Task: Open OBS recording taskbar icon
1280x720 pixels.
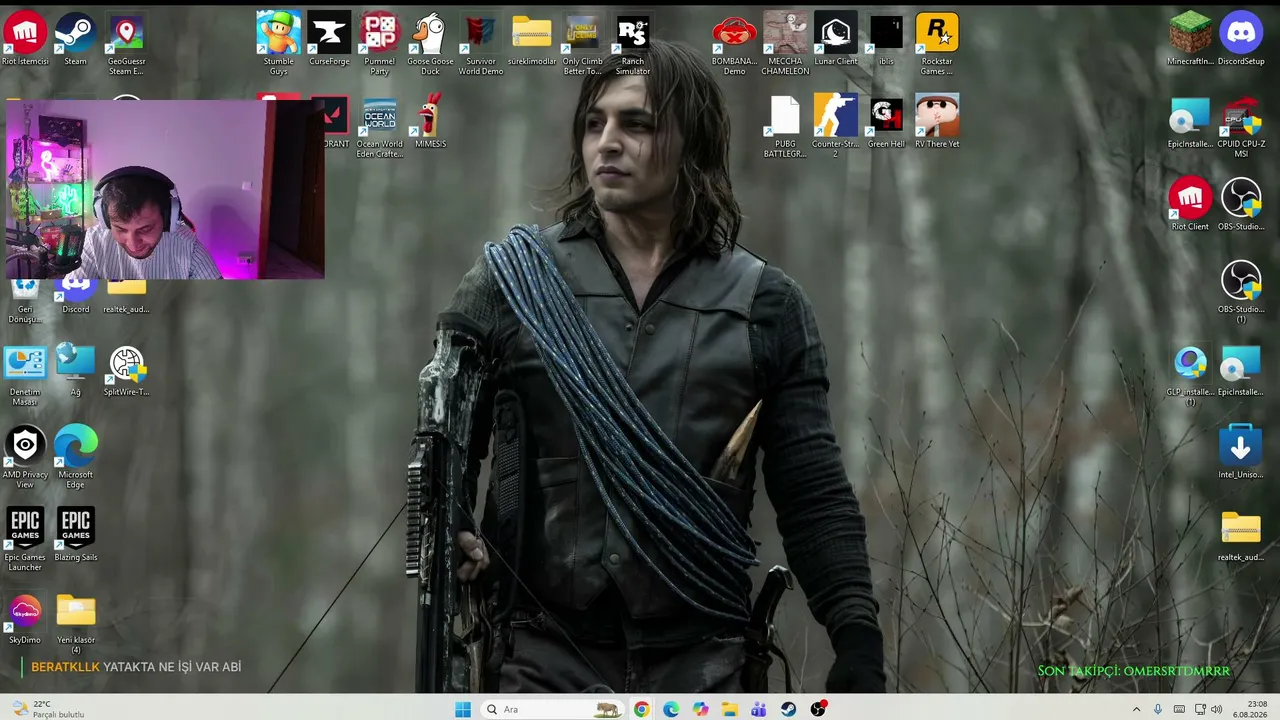Action: (x=819, y=709)
